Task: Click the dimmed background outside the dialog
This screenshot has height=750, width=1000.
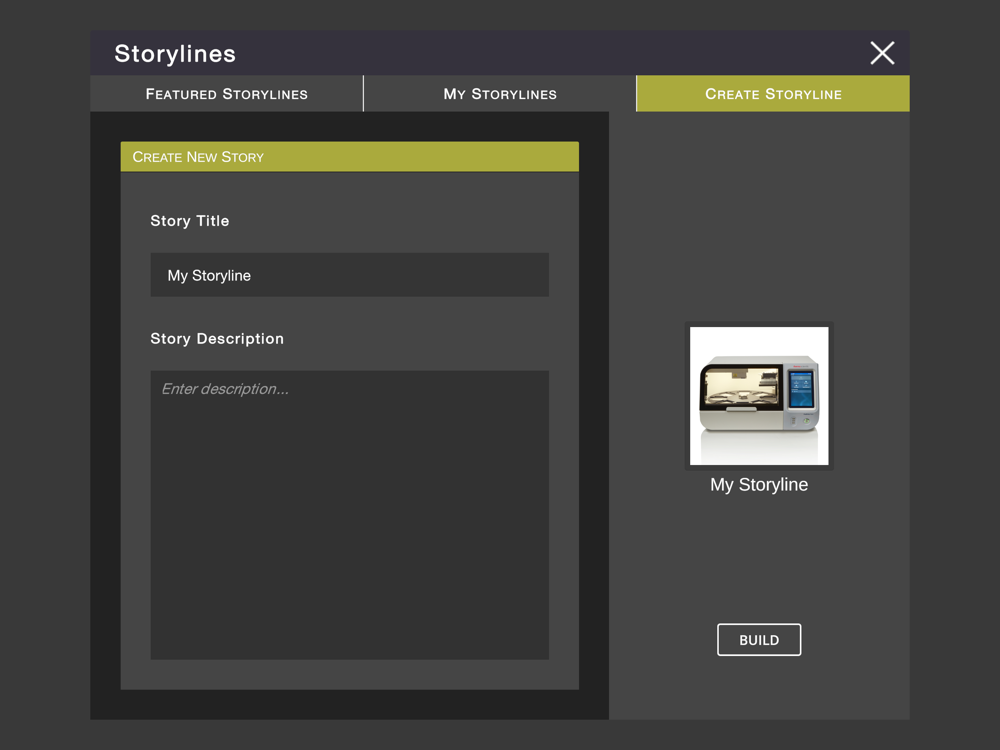Action: pos(45,400)
